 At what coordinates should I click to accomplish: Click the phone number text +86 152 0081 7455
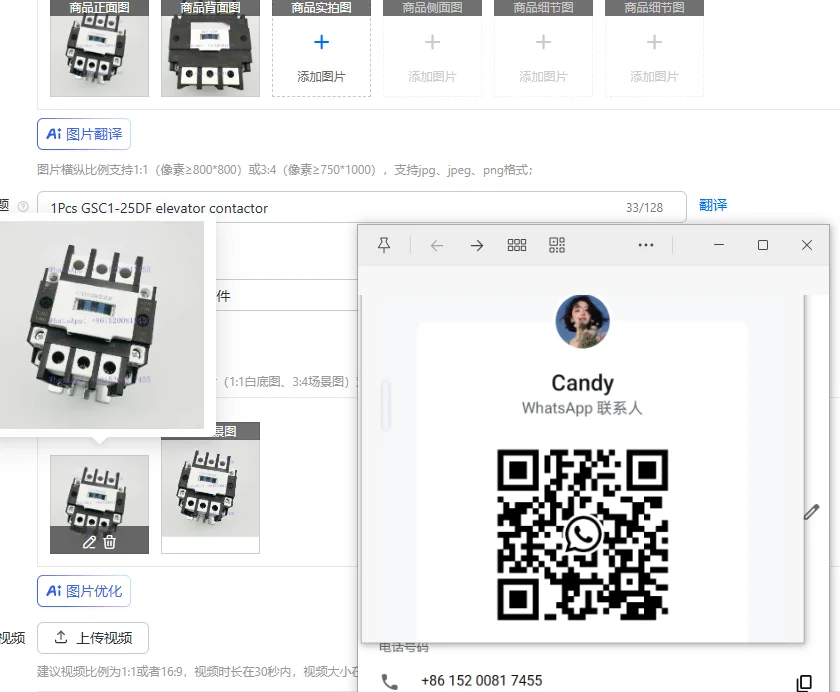(482, 681)
